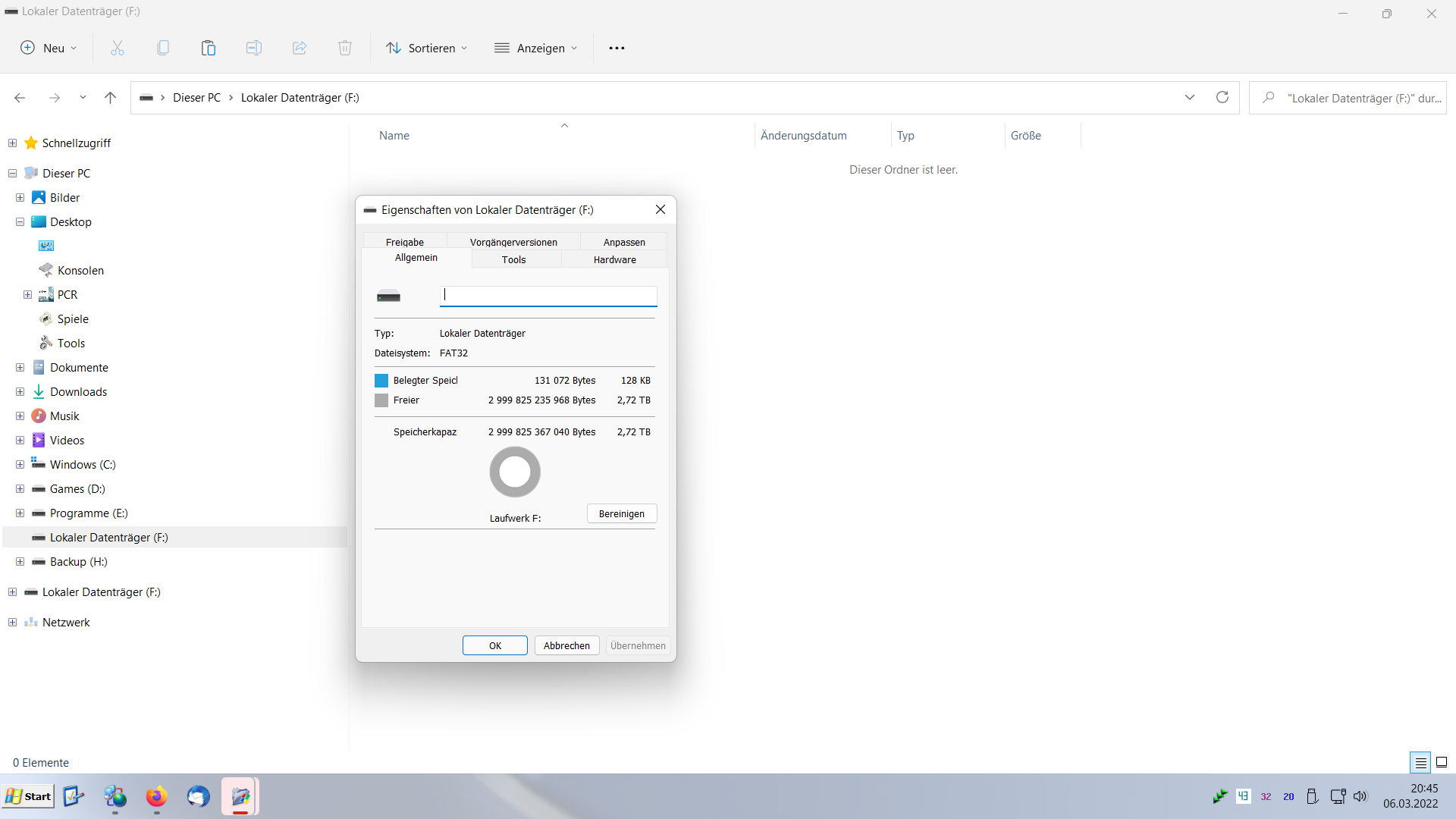This screenshot has height=819, width=1456.
Task: Sort by Größe column header
Action: coord(1026,136)
